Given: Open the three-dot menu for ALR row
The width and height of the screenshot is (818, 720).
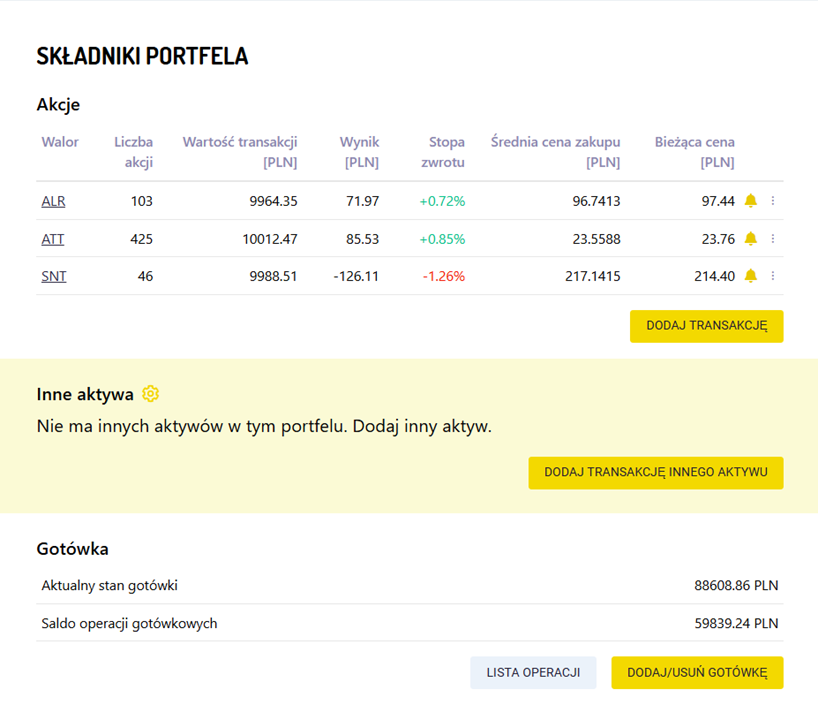Looking at the screenshot, I should (x=773, y=201).
